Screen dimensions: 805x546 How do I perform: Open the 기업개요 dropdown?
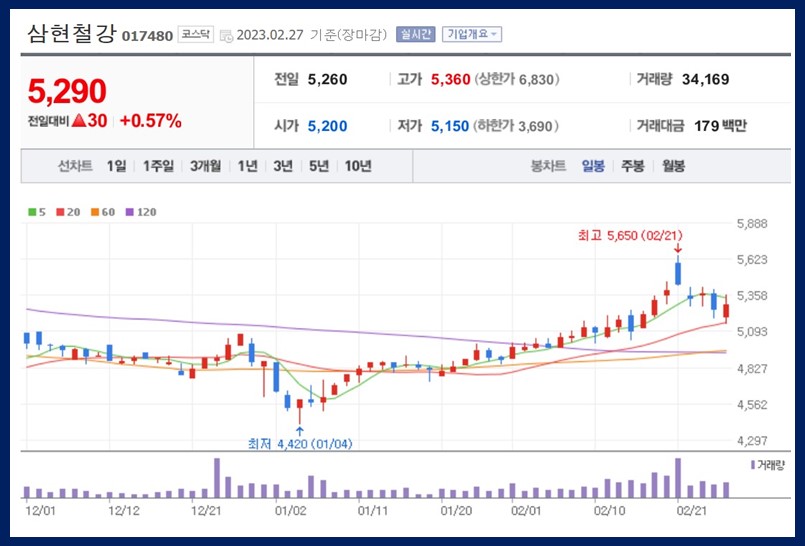tap(472, 34)
